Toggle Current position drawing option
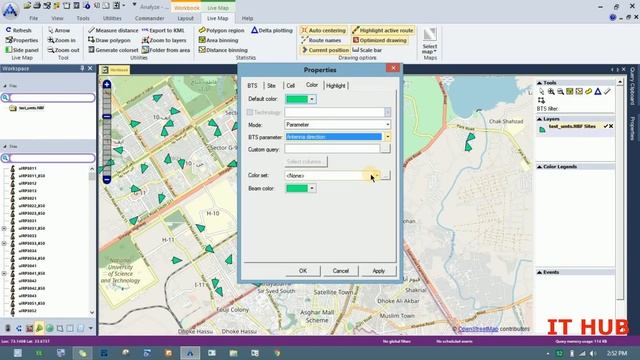 325,50
